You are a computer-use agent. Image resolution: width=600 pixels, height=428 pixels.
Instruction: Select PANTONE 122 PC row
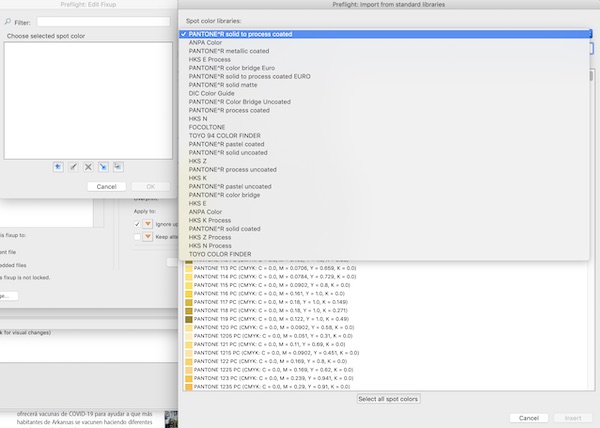(386, 361)
